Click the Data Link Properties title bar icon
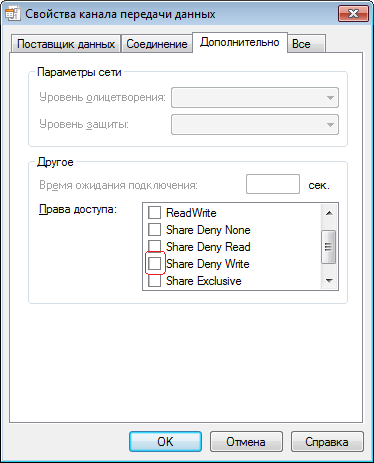 [13, 14]
